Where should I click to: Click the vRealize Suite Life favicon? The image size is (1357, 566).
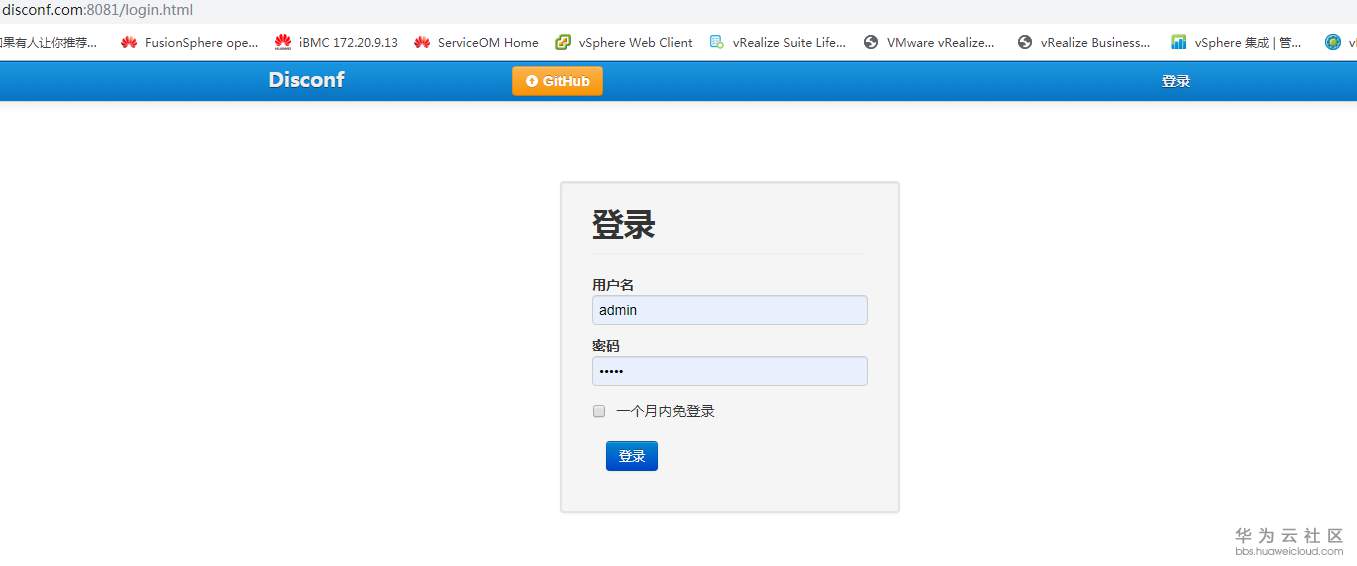click(x=716, y=42)
